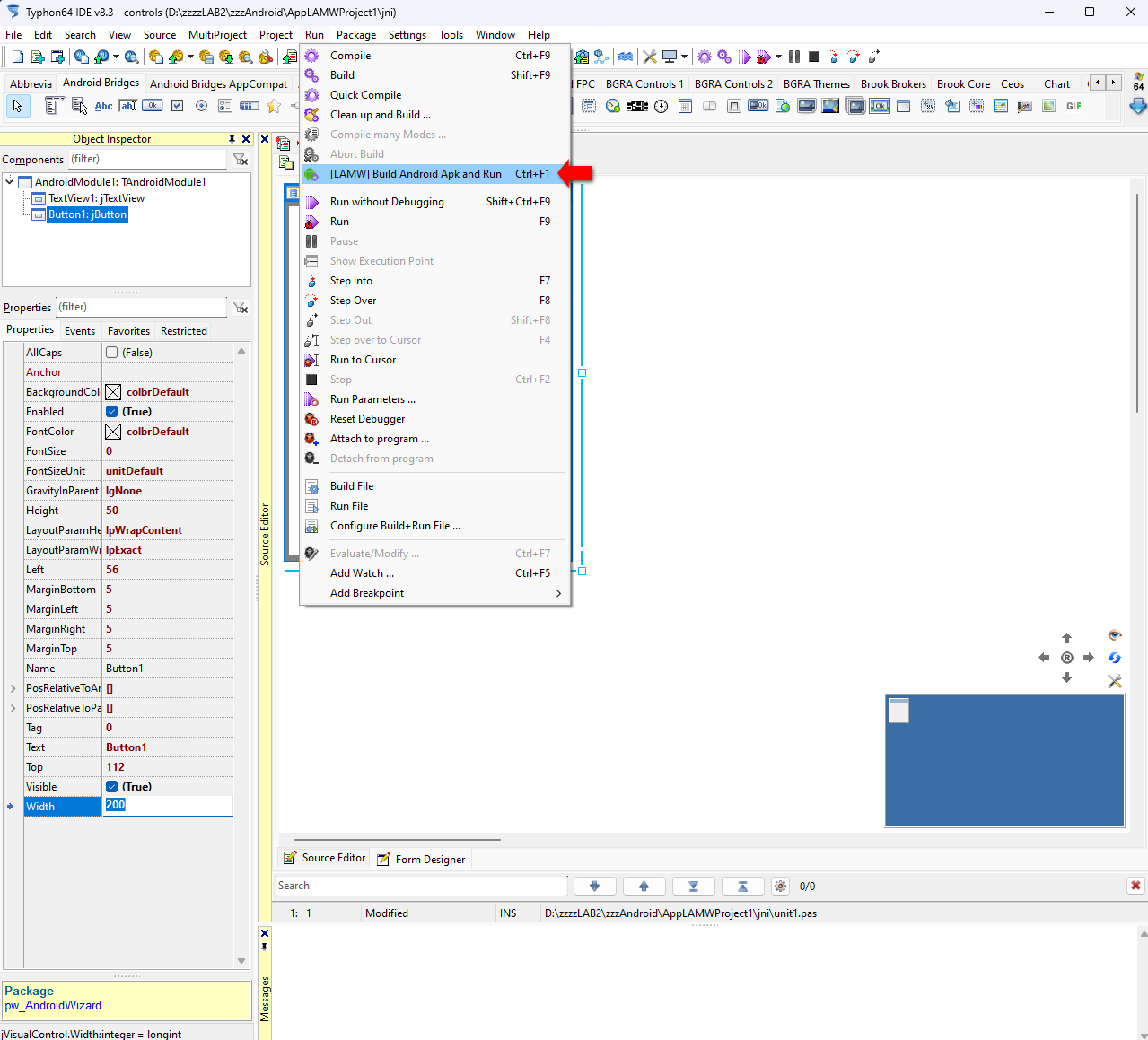
Task: Pick the star-shaped component in Android Bridges palette
Action: point(274,106)
